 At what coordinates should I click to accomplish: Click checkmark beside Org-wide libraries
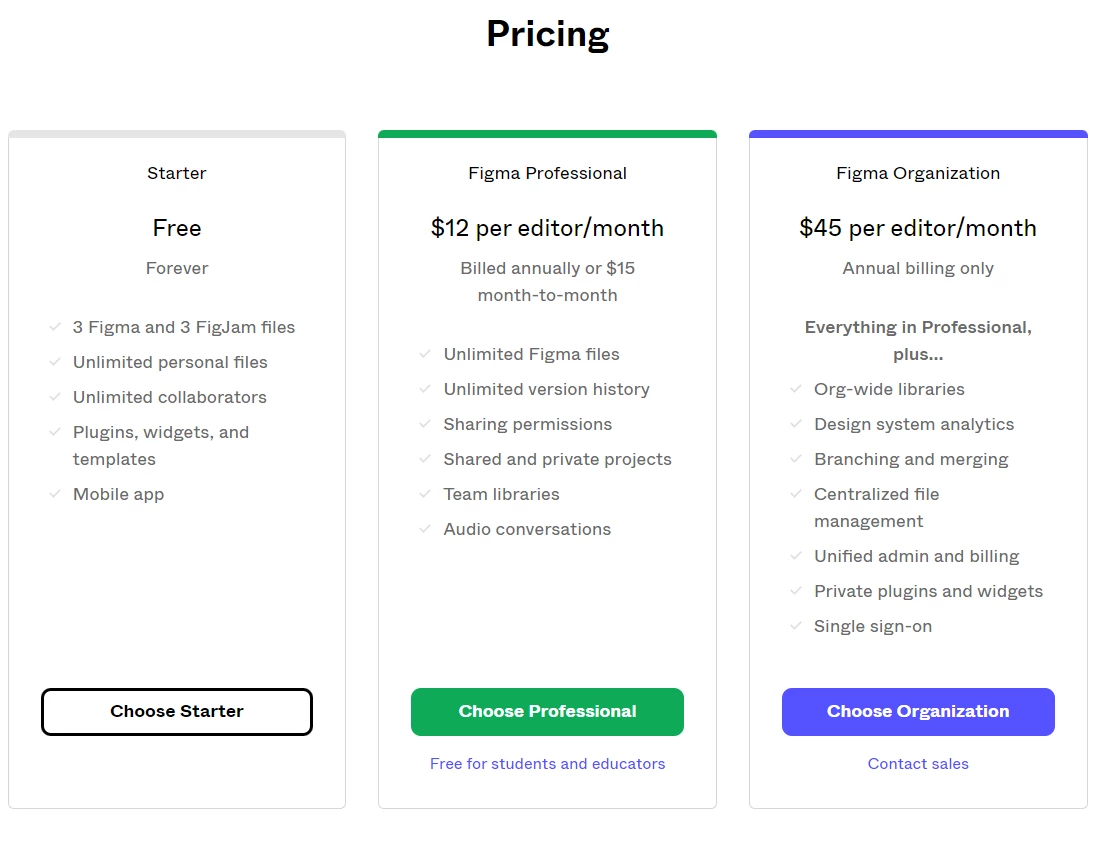(x=796, y=389)
